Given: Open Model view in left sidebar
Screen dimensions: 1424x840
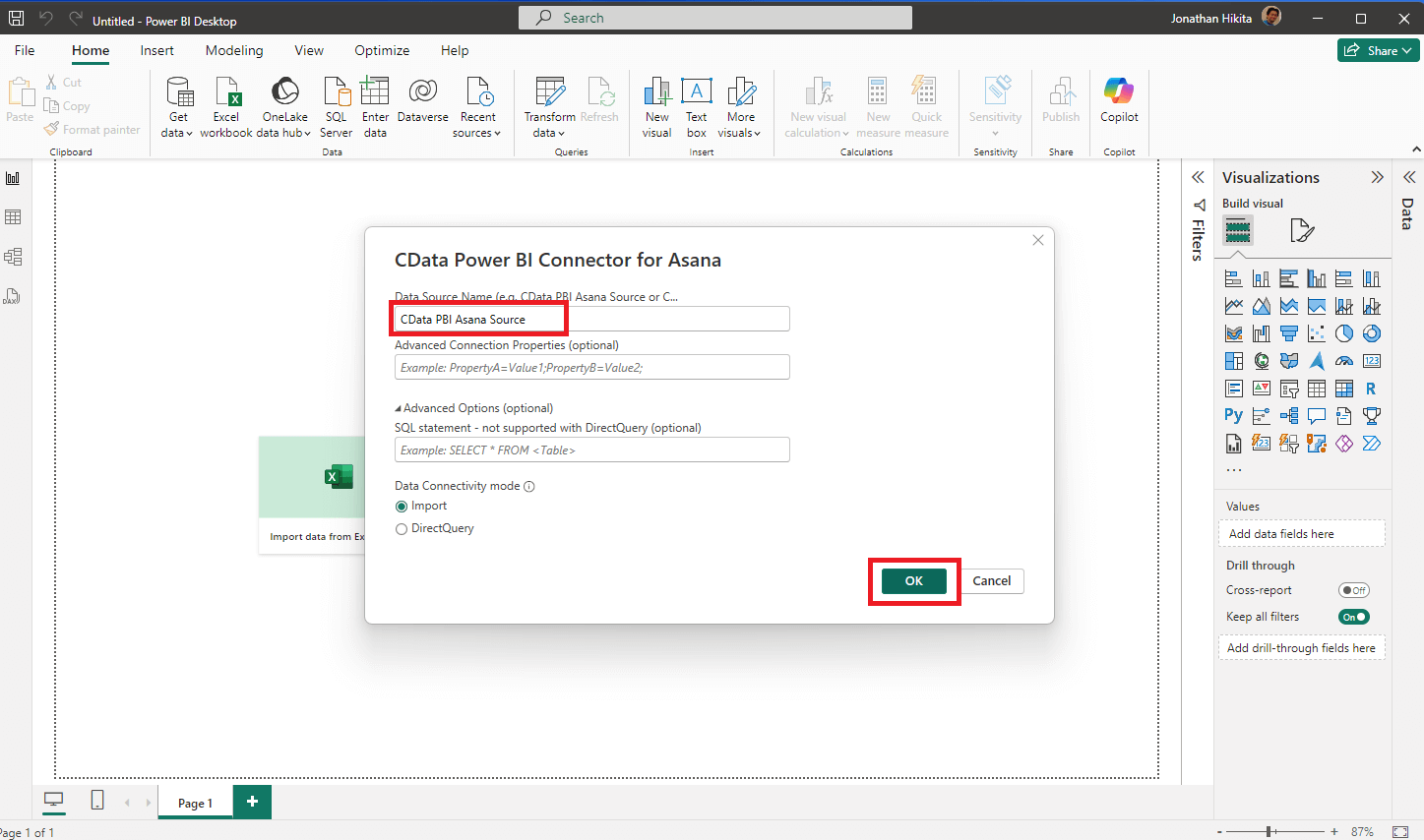Looking at the screenshot, I should (x=14, y=257).
